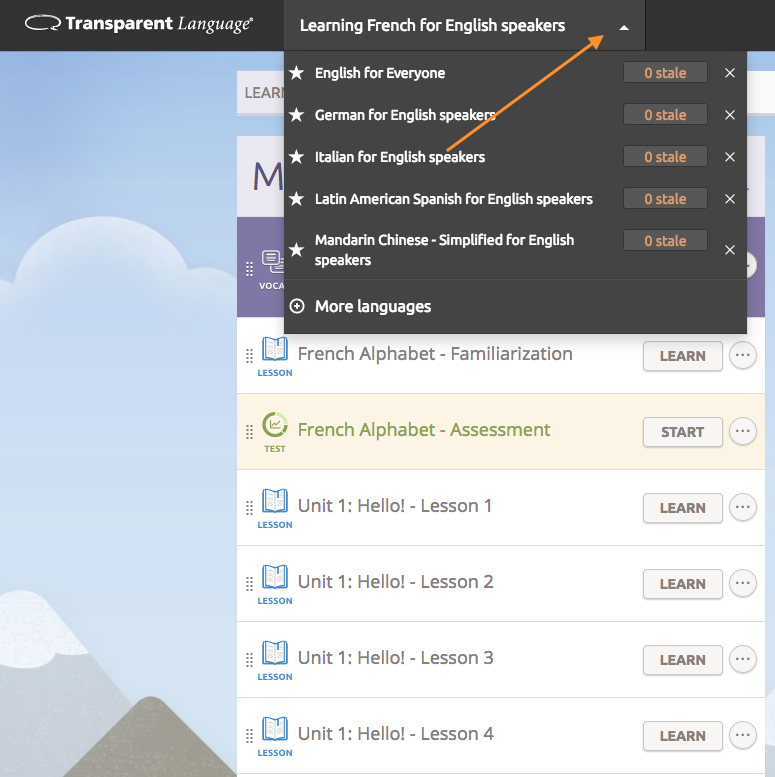775x777 pixels.
Task: Click 0 stale badge for Italian
Action: (x=665, y=157)
